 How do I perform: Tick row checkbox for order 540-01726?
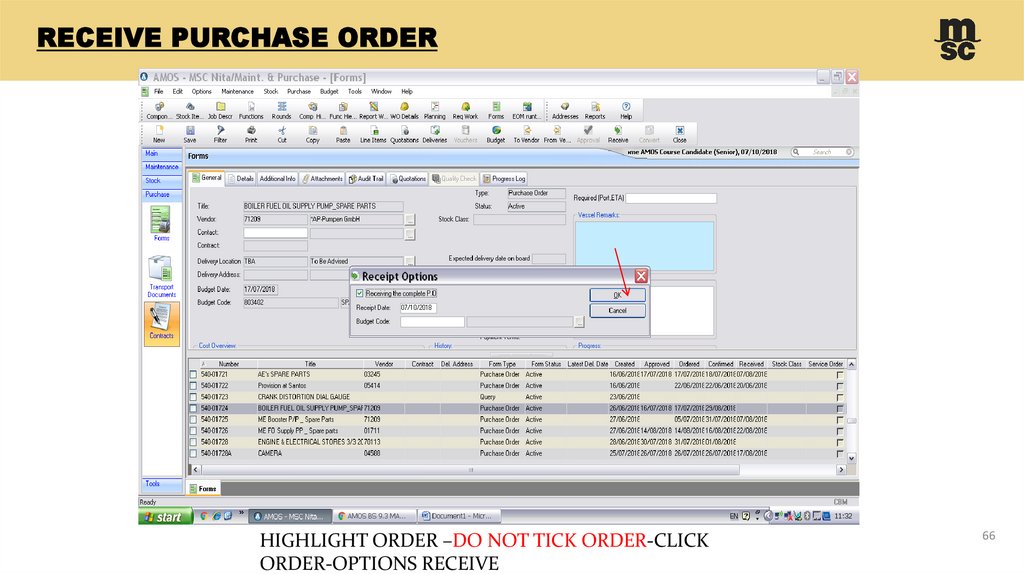(193, 431)
